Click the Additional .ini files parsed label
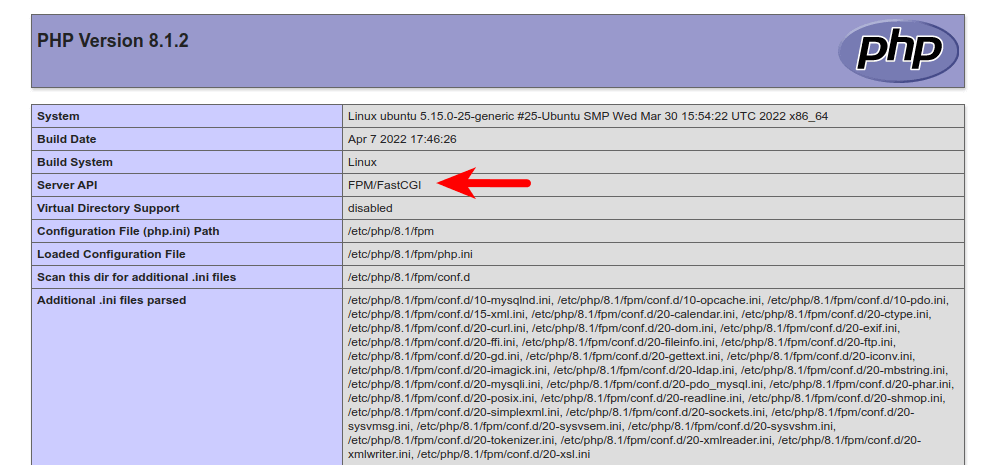 point(111,300)
